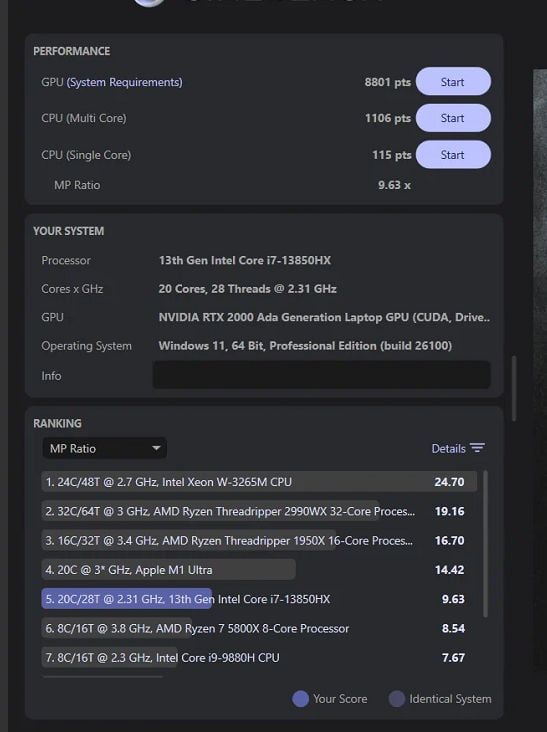The image size is (547, 732).
Task: Select the Threadripper 2990WX ranking row
Action: [259, 511]
